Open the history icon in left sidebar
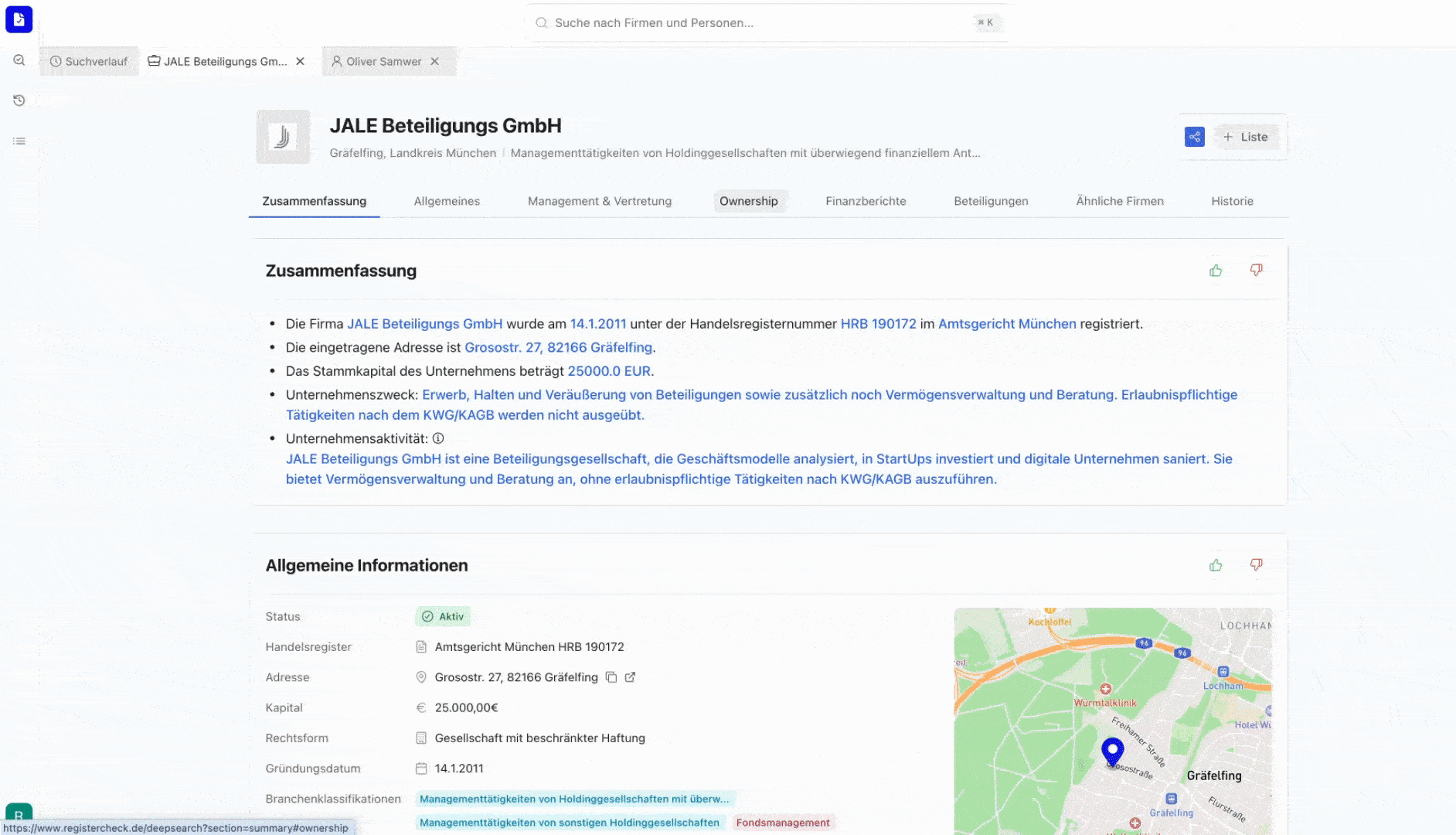1456x835 pixels. point(19,101)
